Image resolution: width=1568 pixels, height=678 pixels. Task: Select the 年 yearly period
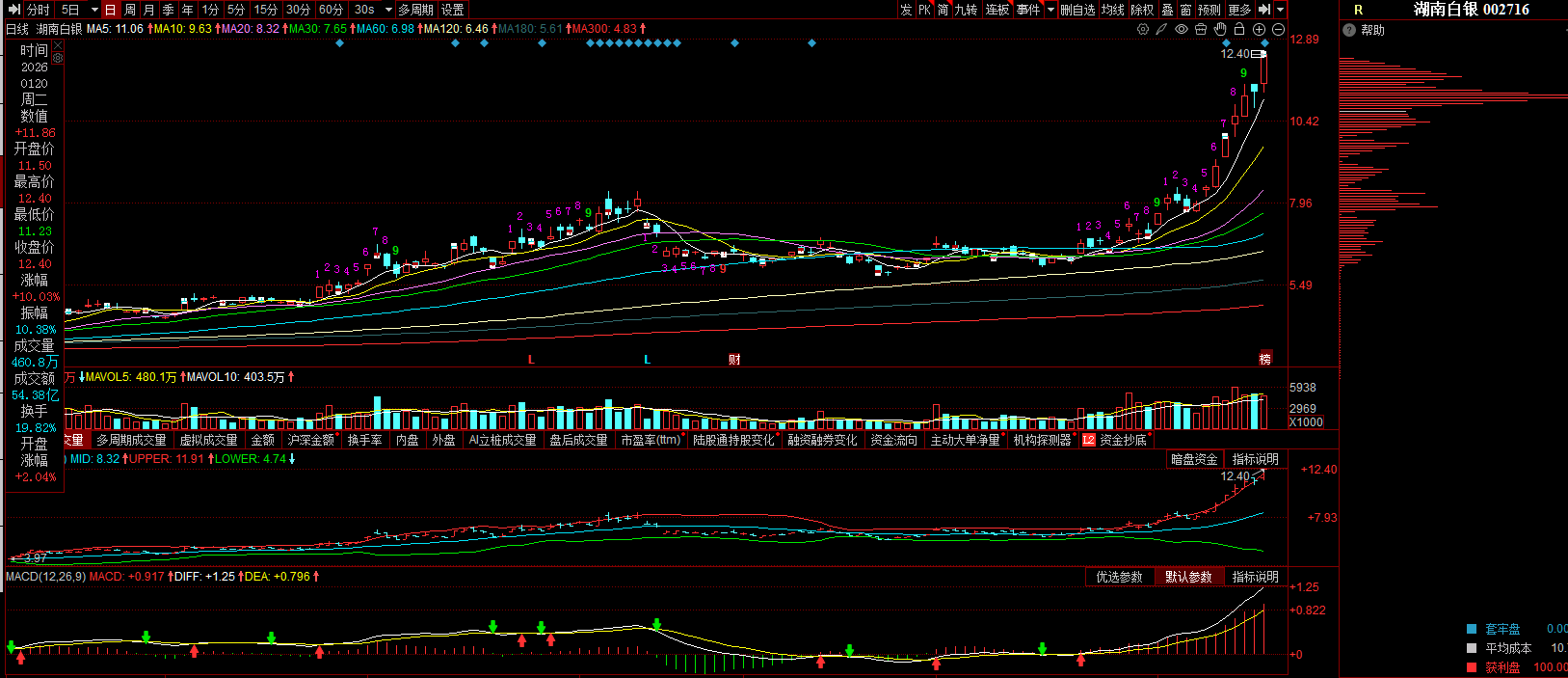(x=188, y=10)
